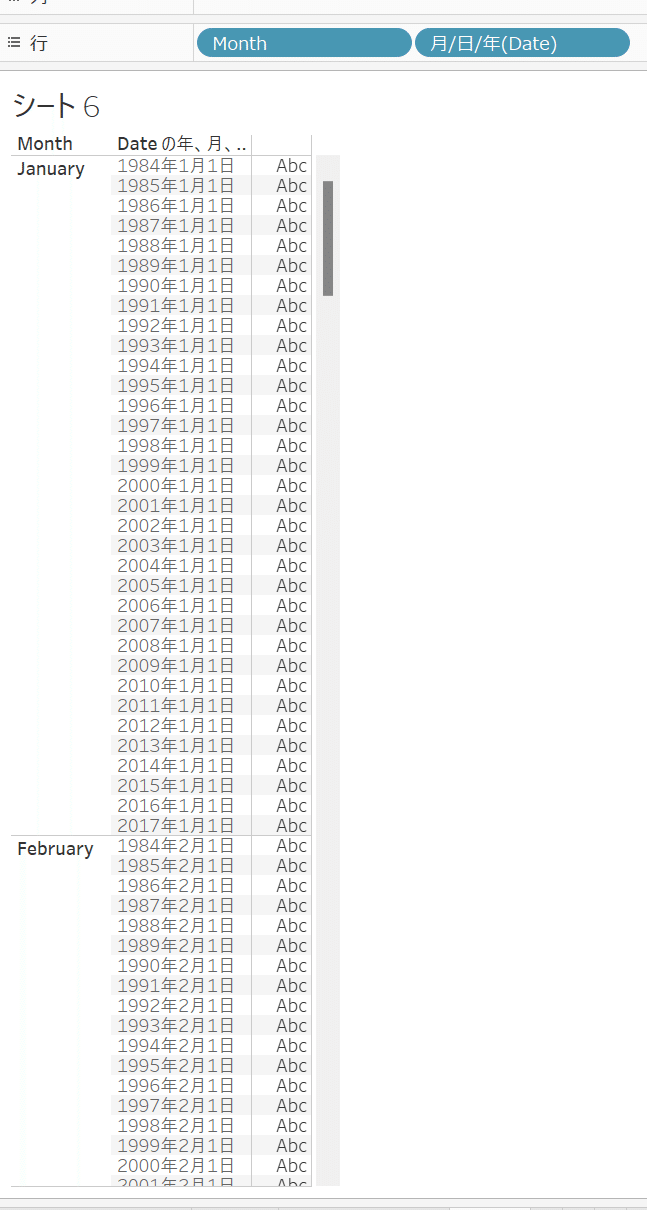Screen dimensions: 647x1210
Task: Select the January row header
Action: pos(51,169)
